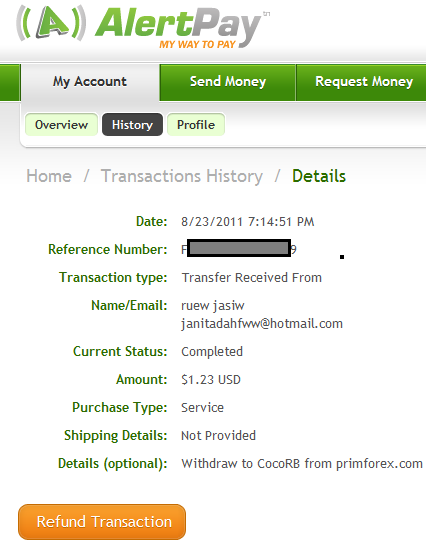The height and width of the screenshot is (546, 426).
Task: Click the MY WAY TO PAY tagline
Action: pos(197,45)
